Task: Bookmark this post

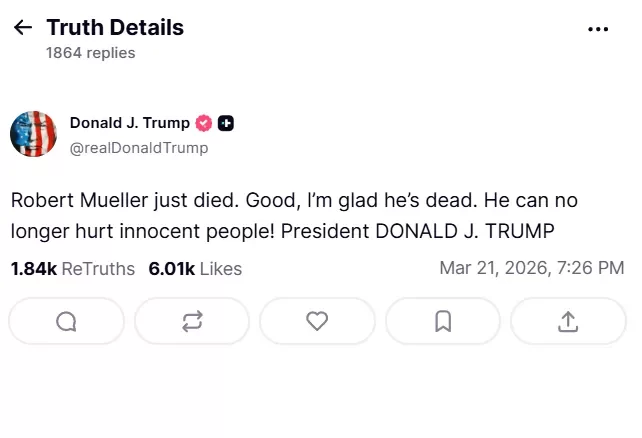Action: pos(443,321)
